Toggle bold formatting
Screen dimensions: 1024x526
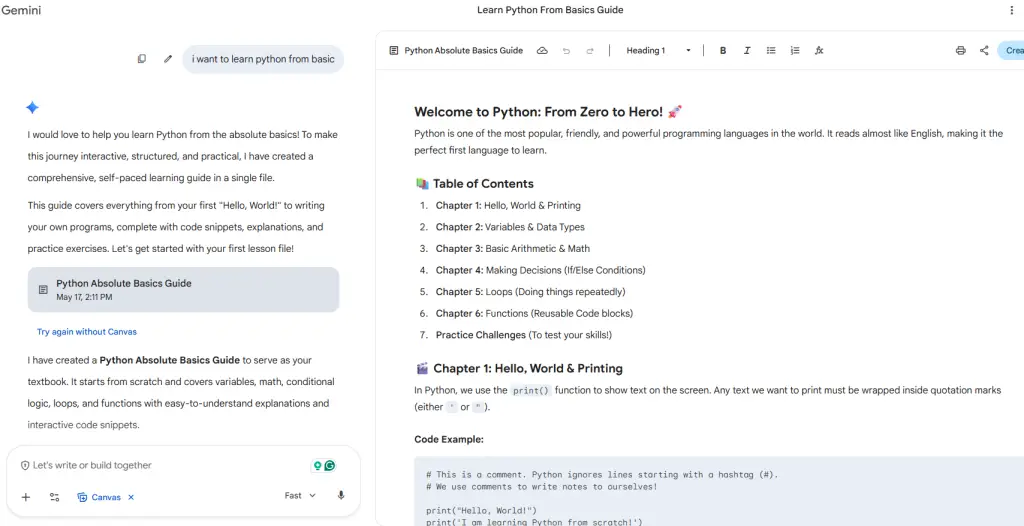(x=723, y=50)
